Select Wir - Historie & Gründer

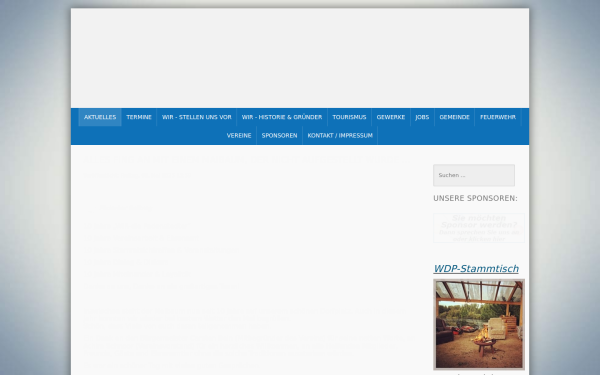(282, 117)
